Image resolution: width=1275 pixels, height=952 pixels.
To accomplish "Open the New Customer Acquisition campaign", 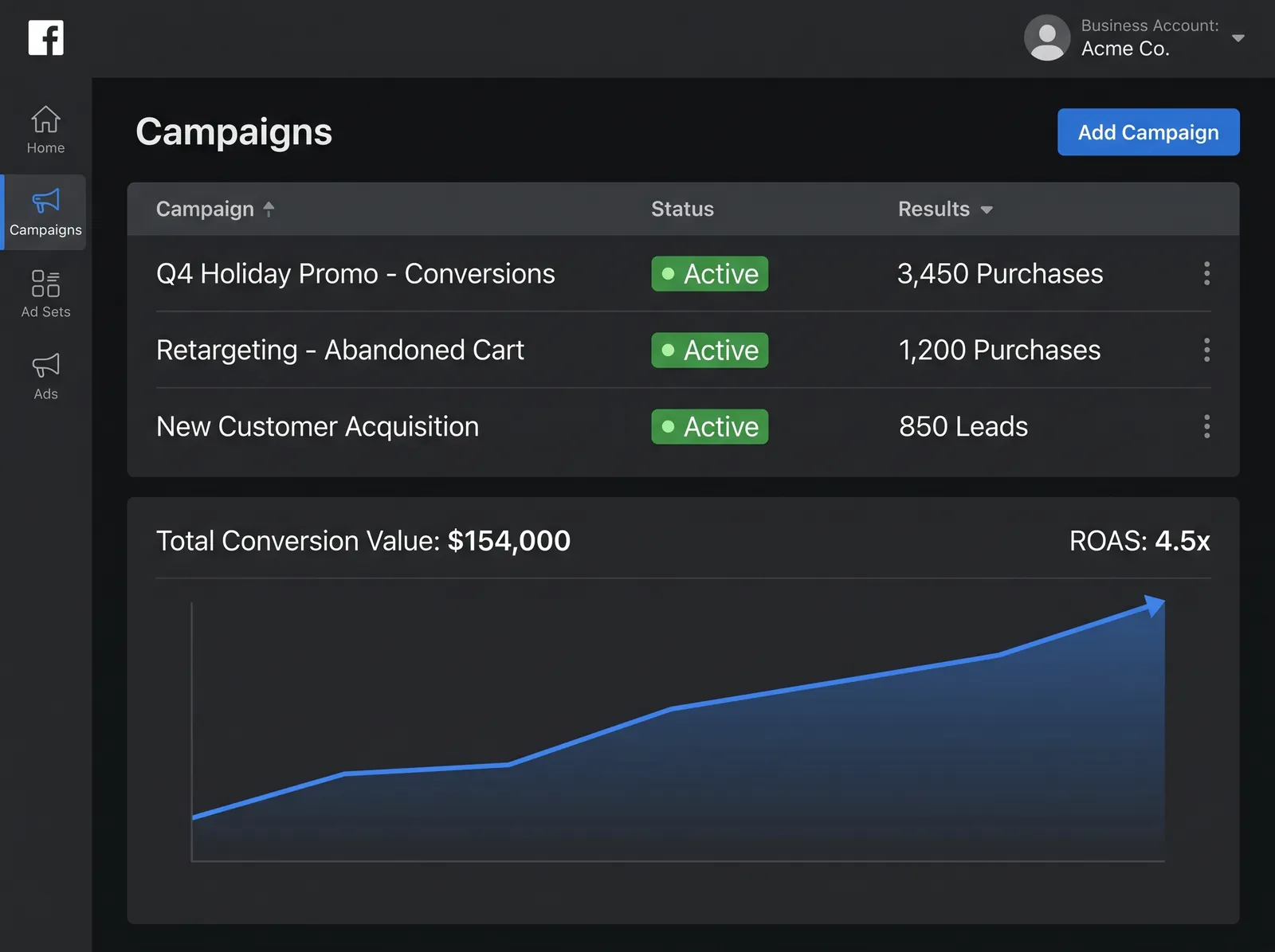I will [x=318, y=426].
